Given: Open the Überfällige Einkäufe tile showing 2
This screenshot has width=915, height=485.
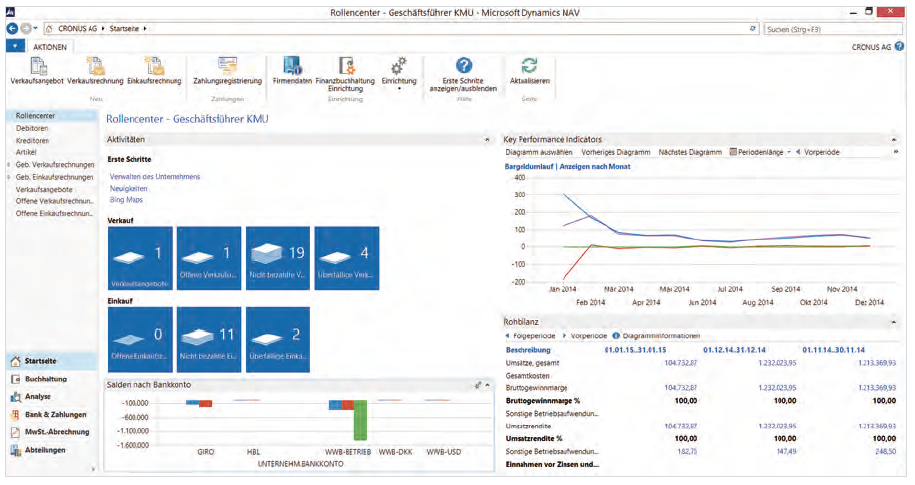Looking at the screenshot, I should 278,340.
